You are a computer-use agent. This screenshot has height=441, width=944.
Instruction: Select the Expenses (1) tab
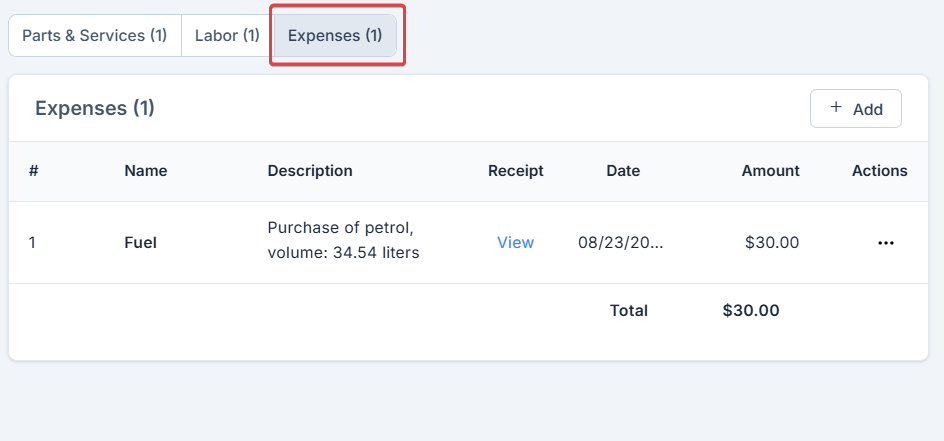pos(335,36)
